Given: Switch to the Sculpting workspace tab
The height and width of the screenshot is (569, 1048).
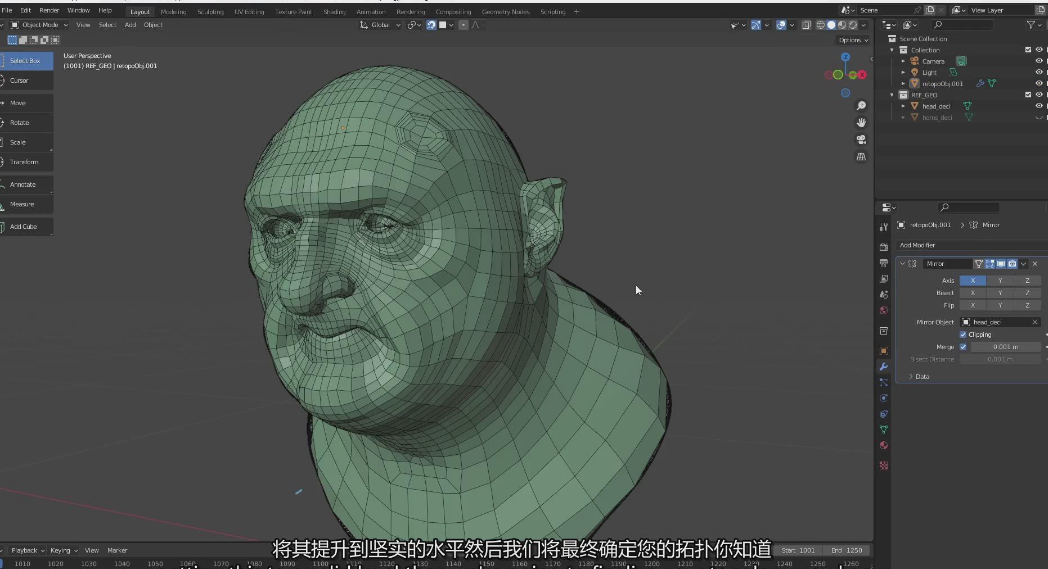Looking at the screenshot, I should click(210, 11).
